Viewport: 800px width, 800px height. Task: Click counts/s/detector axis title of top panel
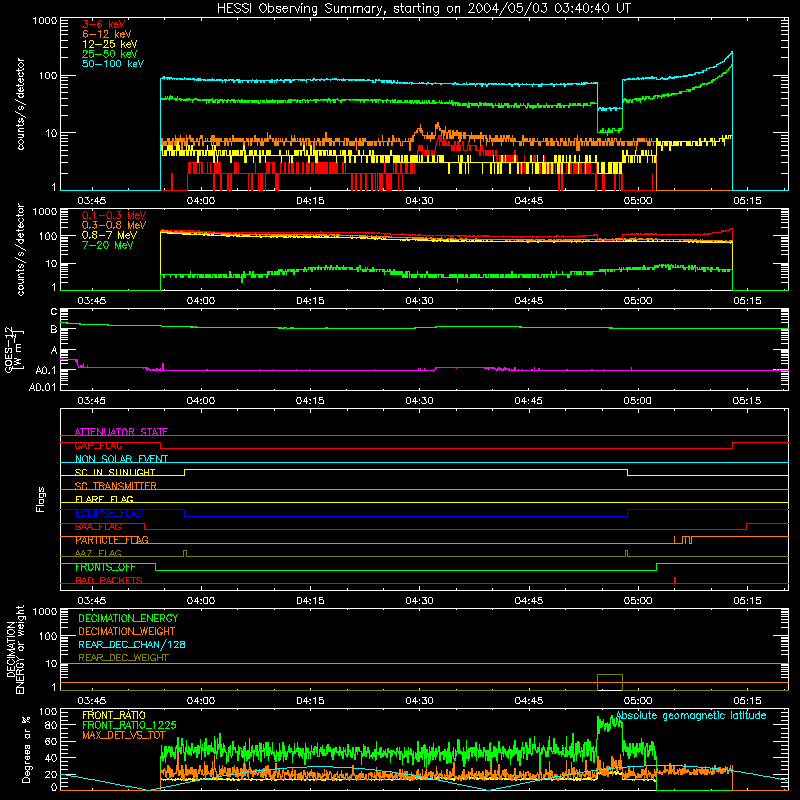click(x=20, y=104)
